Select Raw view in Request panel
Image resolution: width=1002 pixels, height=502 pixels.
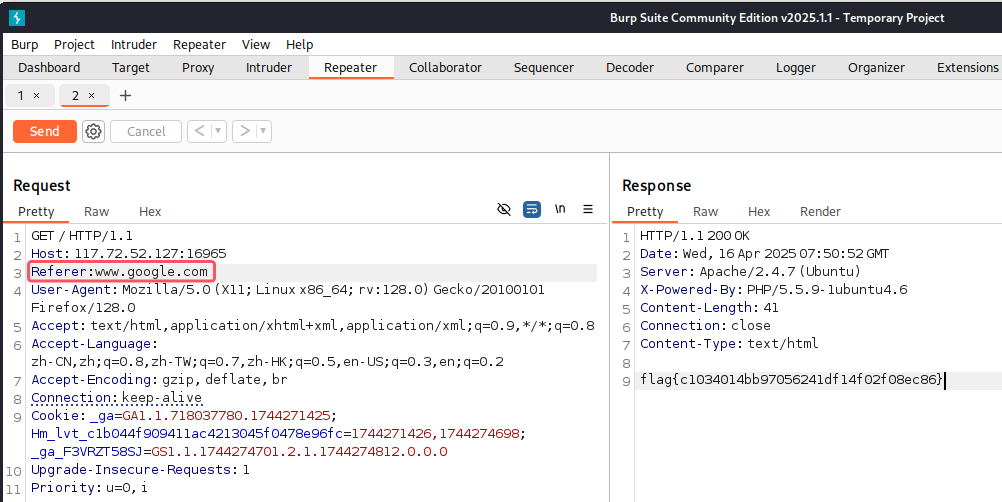point(96,211)
